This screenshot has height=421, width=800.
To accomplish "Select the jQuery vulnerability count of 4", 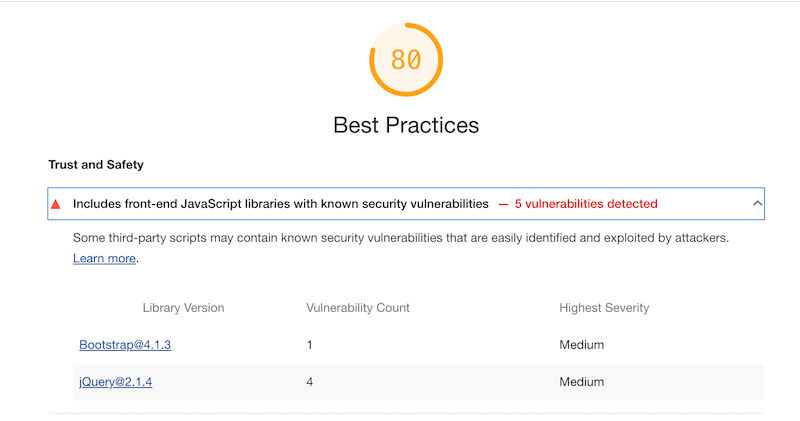I will point(309,382).
